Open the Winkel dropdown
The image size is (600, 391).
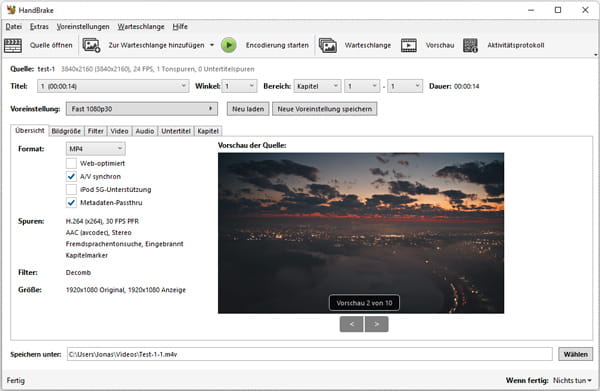240,86
